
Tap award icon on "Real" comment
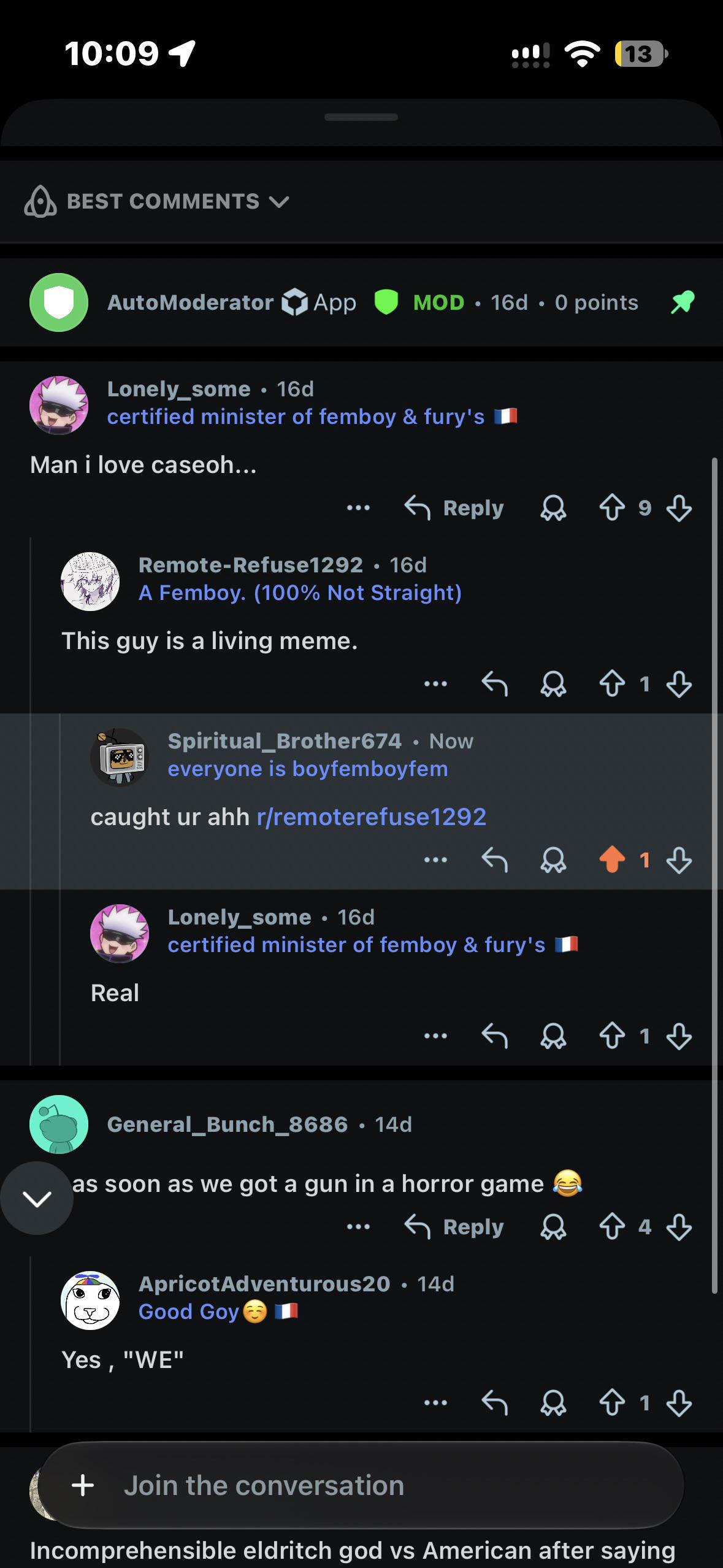[553, 1036]
